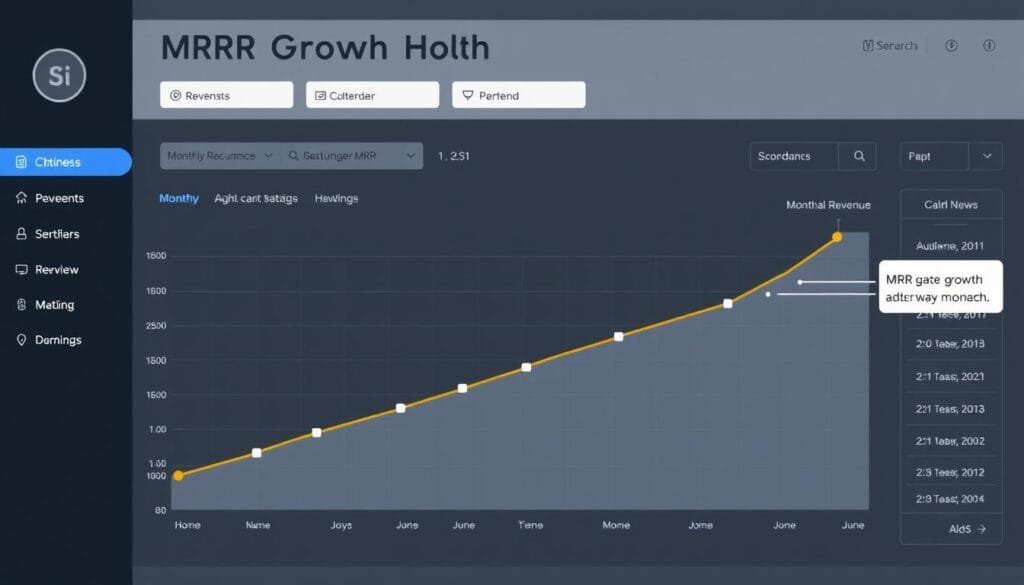The width and height of the screenshot is (1024, 585).
Task: Switch to the Monthy tab
Action: 179,199
